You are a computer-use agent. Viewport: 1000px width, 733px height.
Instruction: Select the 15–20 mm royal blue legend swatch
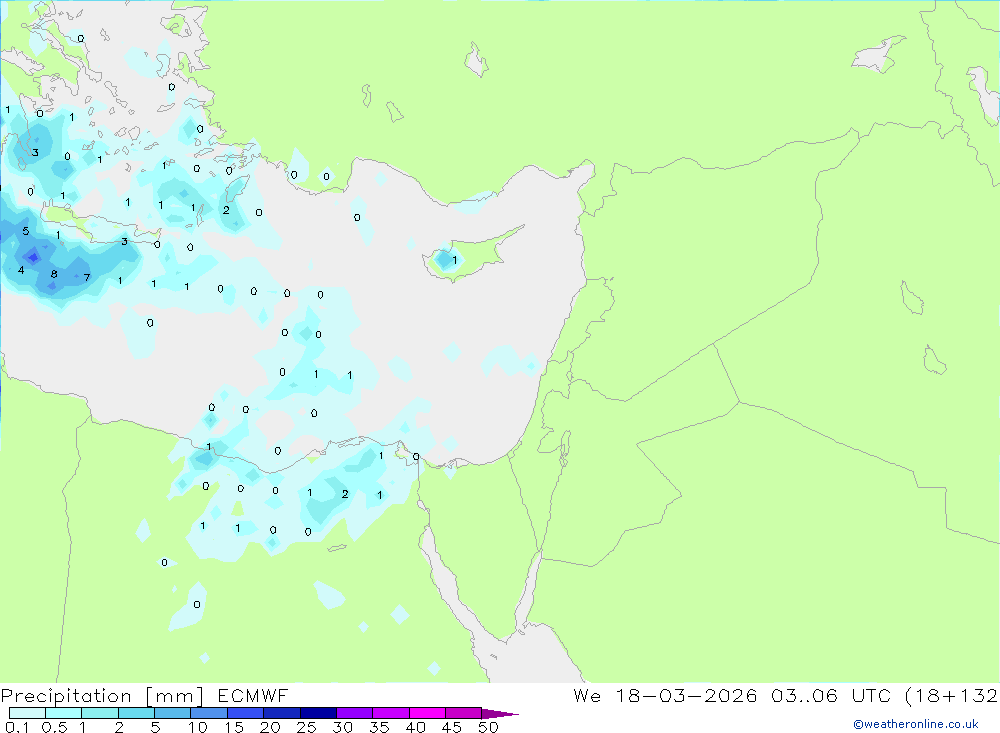245,713
